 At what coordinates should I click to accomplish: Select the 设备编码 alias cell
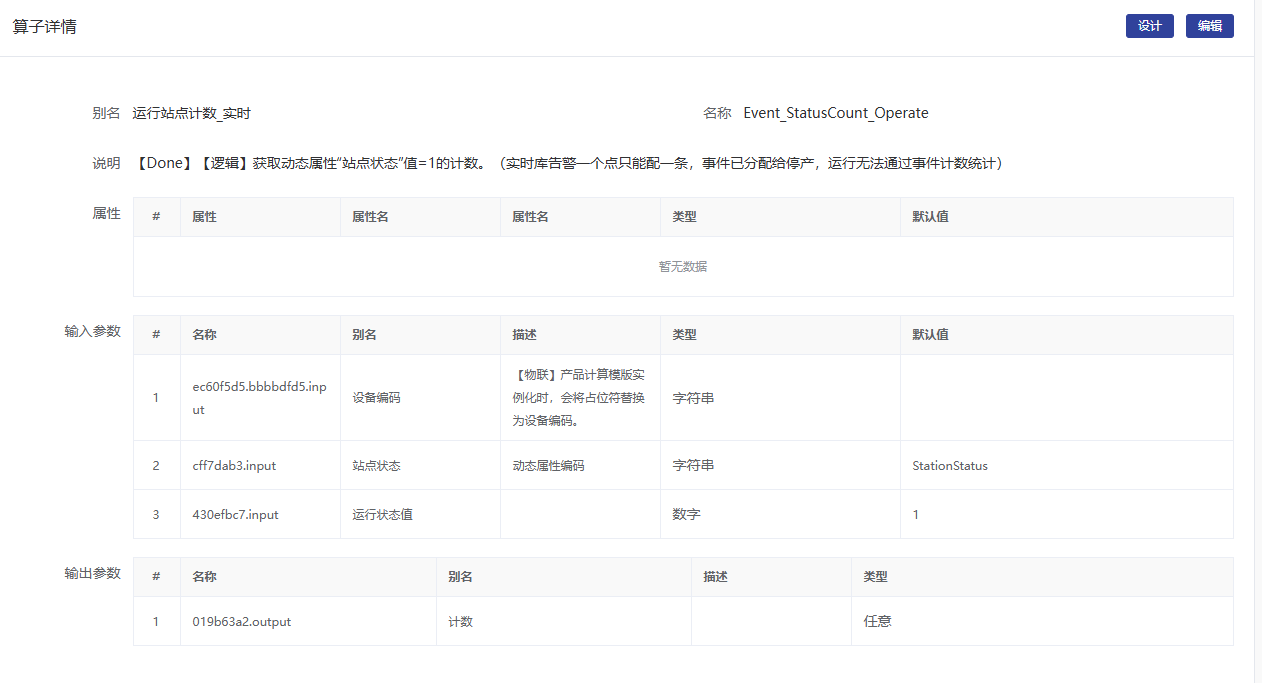pos(377,398)
